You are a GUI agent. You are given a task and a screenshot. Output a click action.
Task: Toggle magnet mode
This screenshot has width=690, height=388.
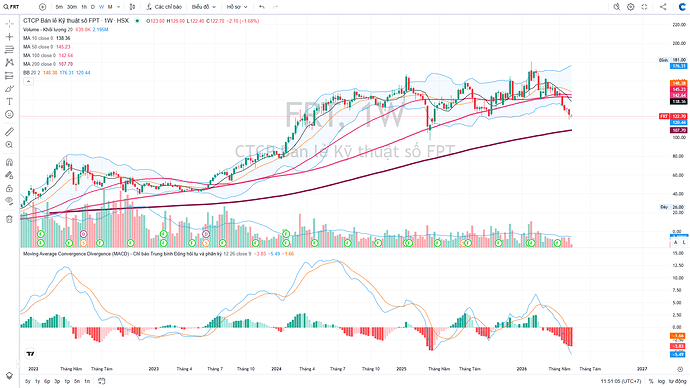(x=9, y=162)
